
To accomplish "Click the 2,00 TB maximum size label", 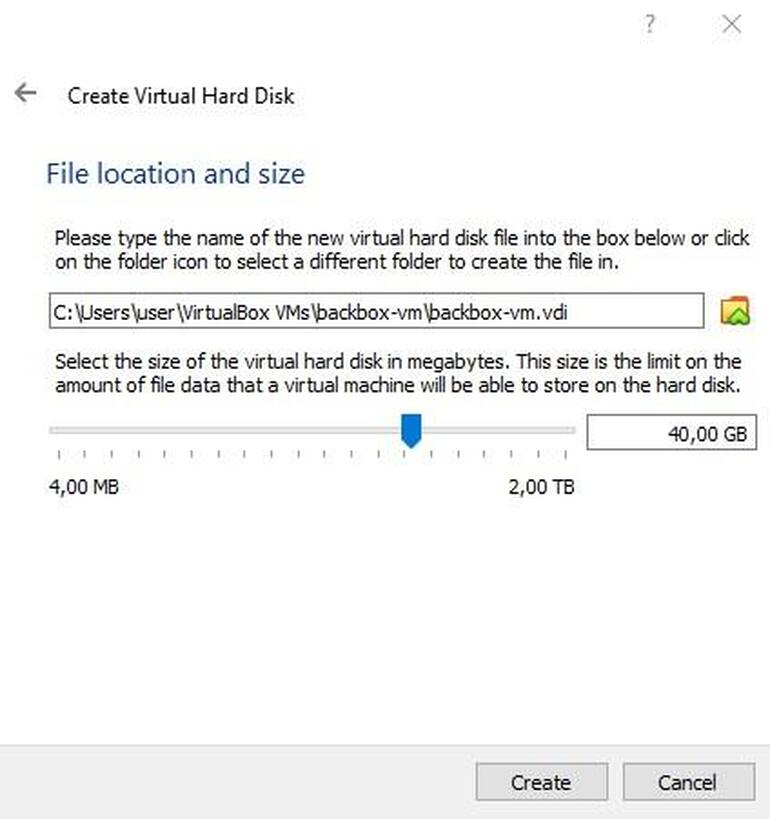I will tap(542, 487).
